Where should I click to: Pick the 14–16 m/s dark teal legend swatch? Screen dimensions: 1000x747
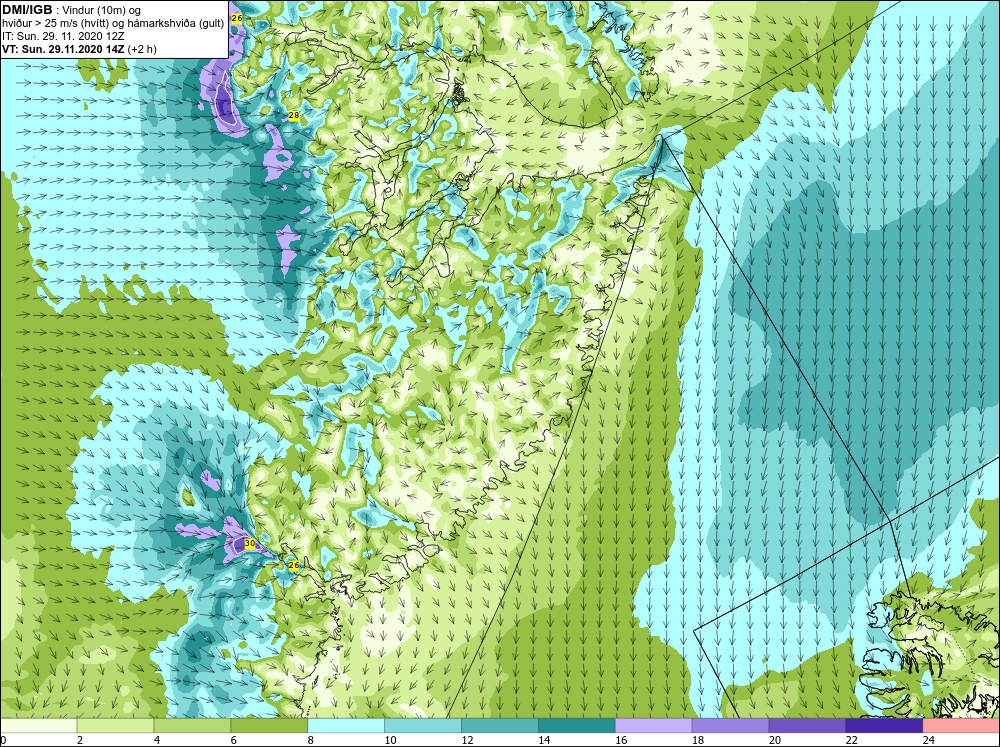click(x=577, y=726)
